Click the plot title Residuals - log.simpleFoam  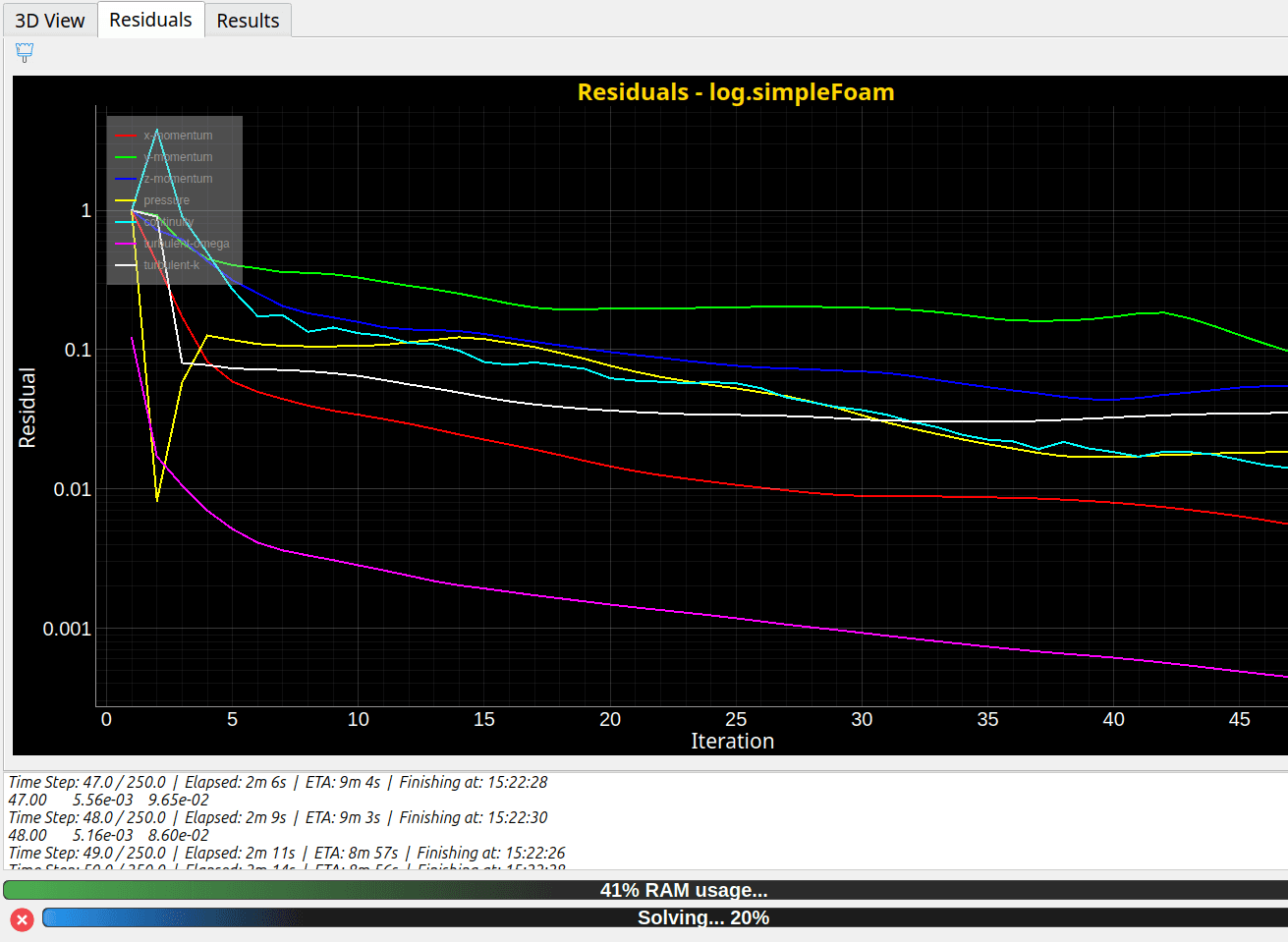tap(736, 92)
